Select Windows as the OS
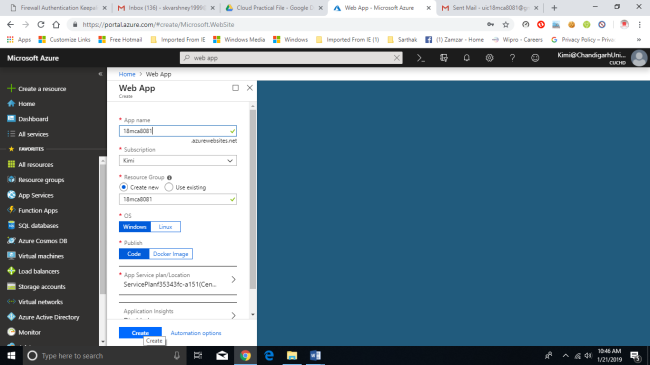Image resolution: width=650 pixels, height=365 pixels. coord(135,227)
